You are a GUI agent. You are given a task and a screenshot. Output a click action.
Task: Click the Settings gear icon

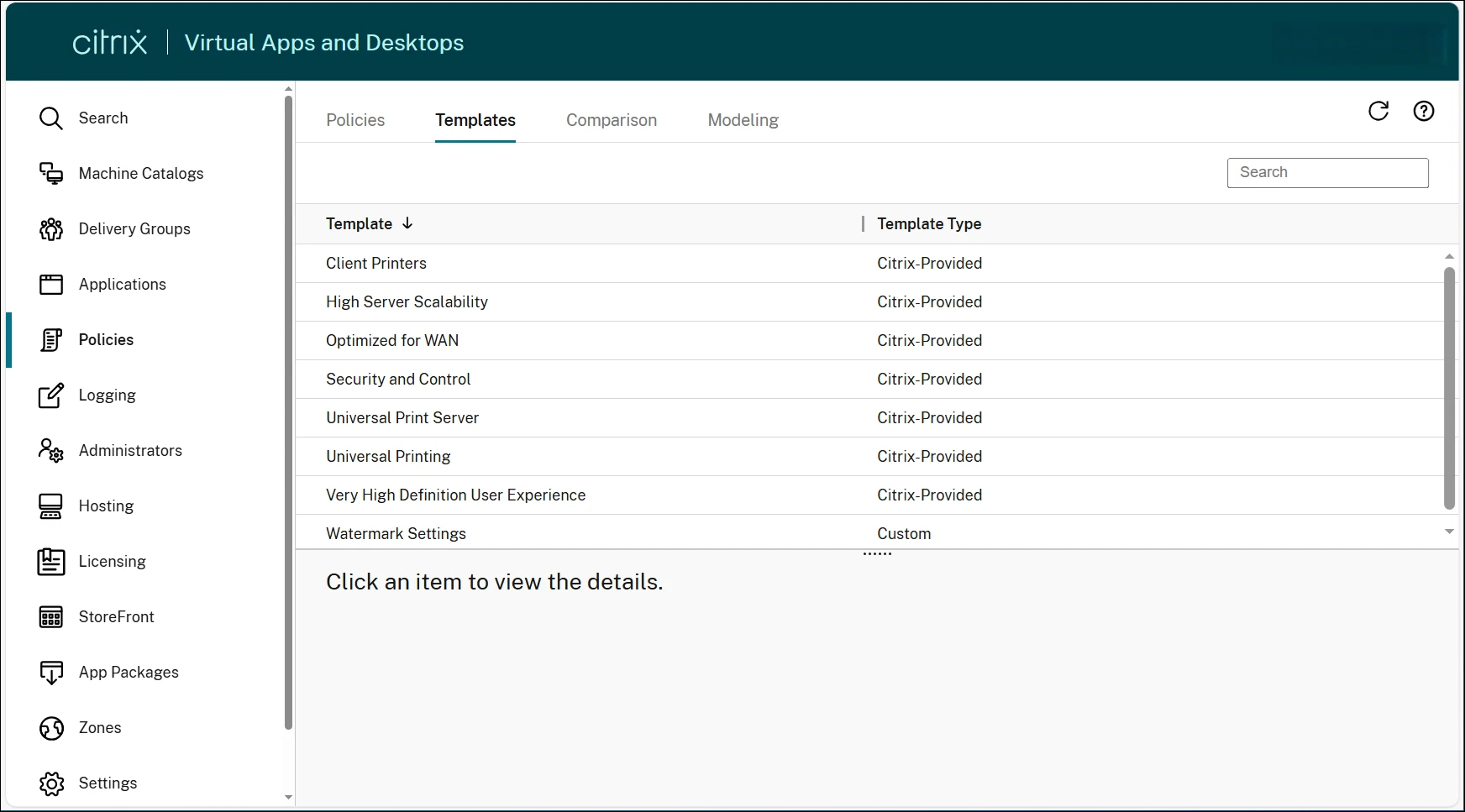click(x=51, y=783)
